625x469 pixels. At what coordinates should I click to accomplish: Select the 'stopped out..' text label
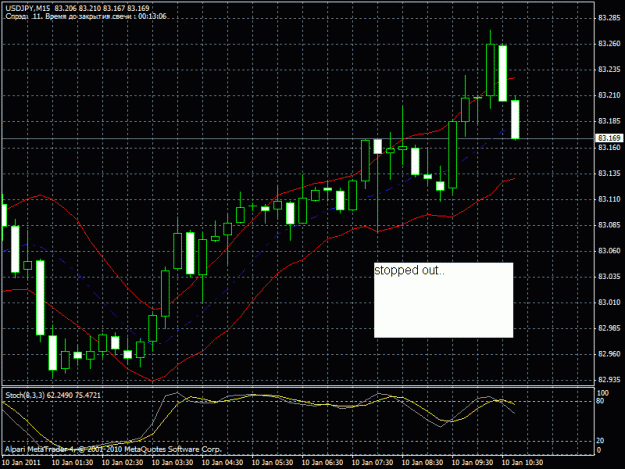point(409,271)
